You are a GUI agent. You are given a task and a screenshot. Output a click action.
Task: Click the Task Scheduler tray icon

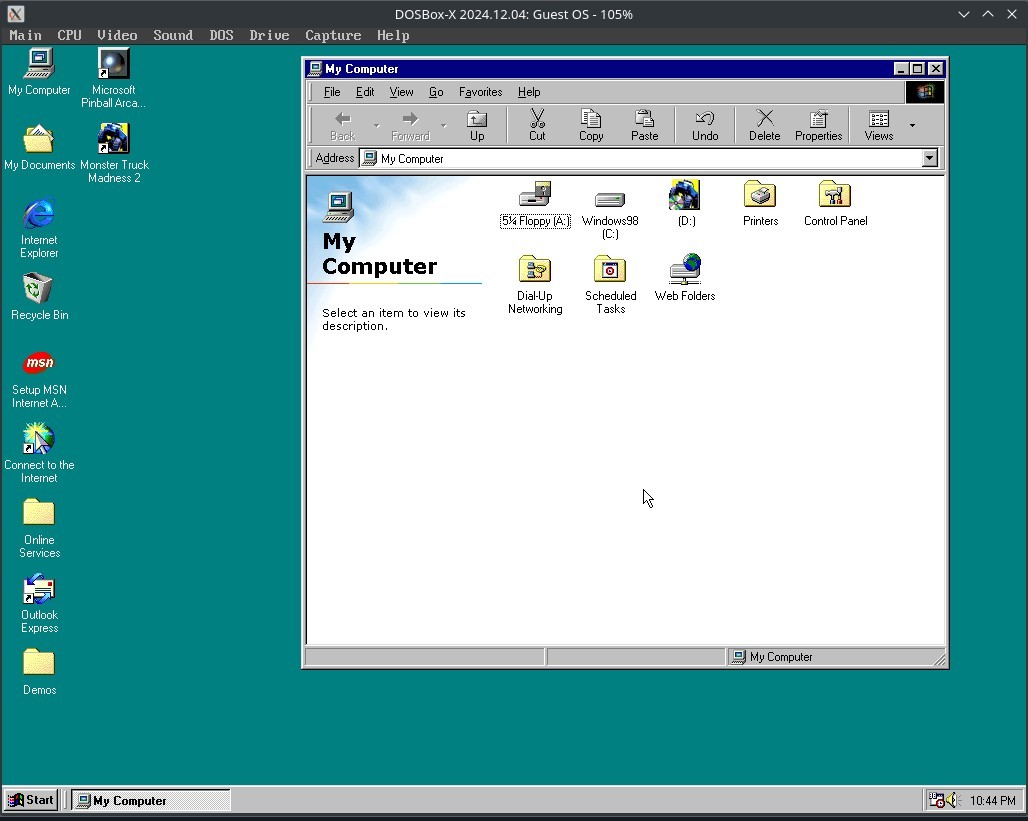click(x=937, y=800)
